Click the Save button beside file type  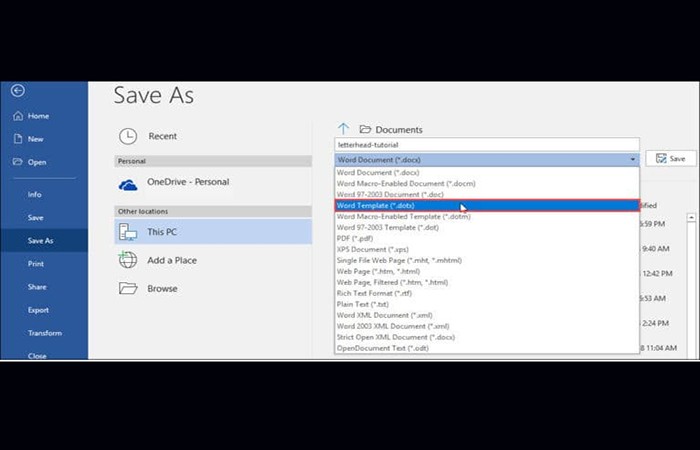pyautogui.click(x=671, y=158)
